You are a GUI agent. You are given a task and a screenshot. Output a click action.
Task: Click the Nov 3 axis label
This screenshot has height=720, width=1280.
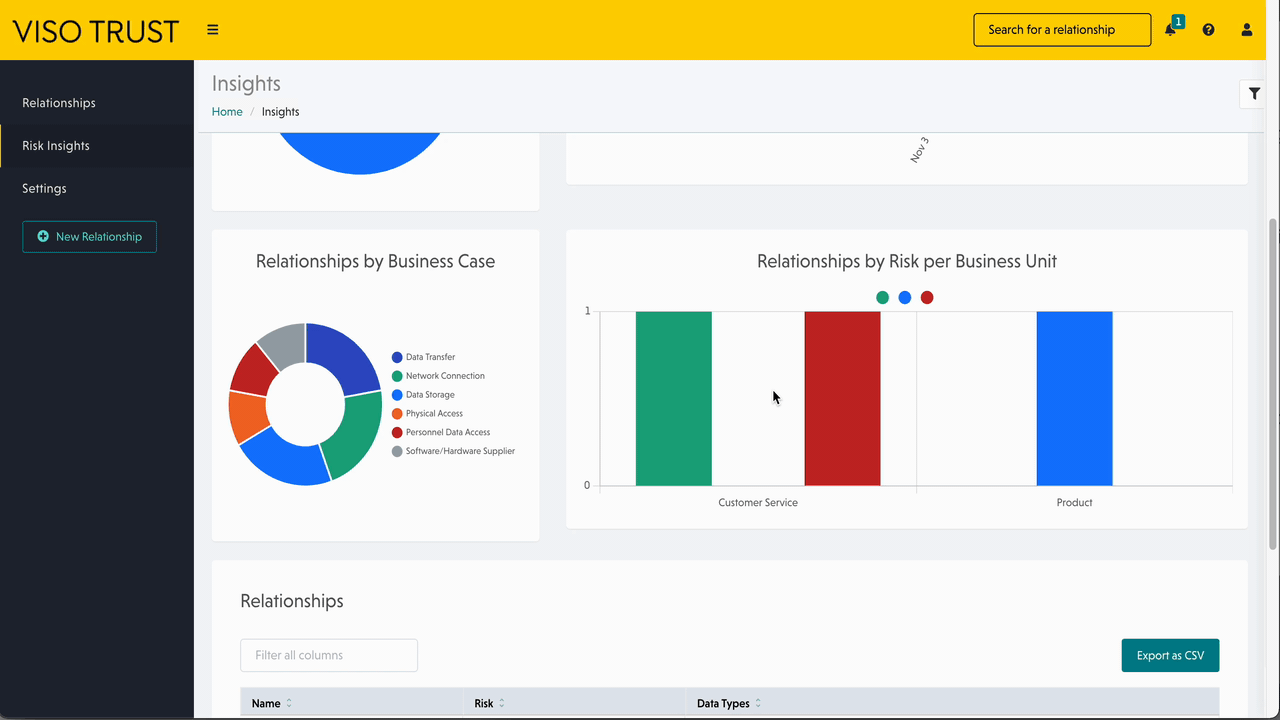point(920,150)
